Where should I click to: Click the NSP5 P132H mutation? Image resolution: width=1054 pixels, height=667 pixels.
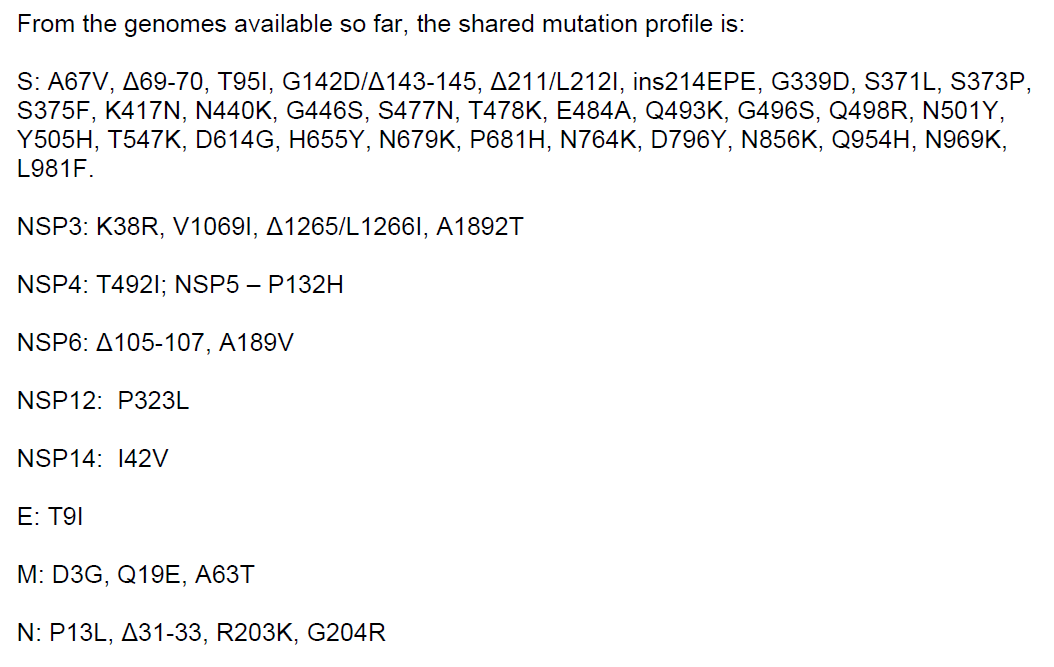tap(306, 286)
